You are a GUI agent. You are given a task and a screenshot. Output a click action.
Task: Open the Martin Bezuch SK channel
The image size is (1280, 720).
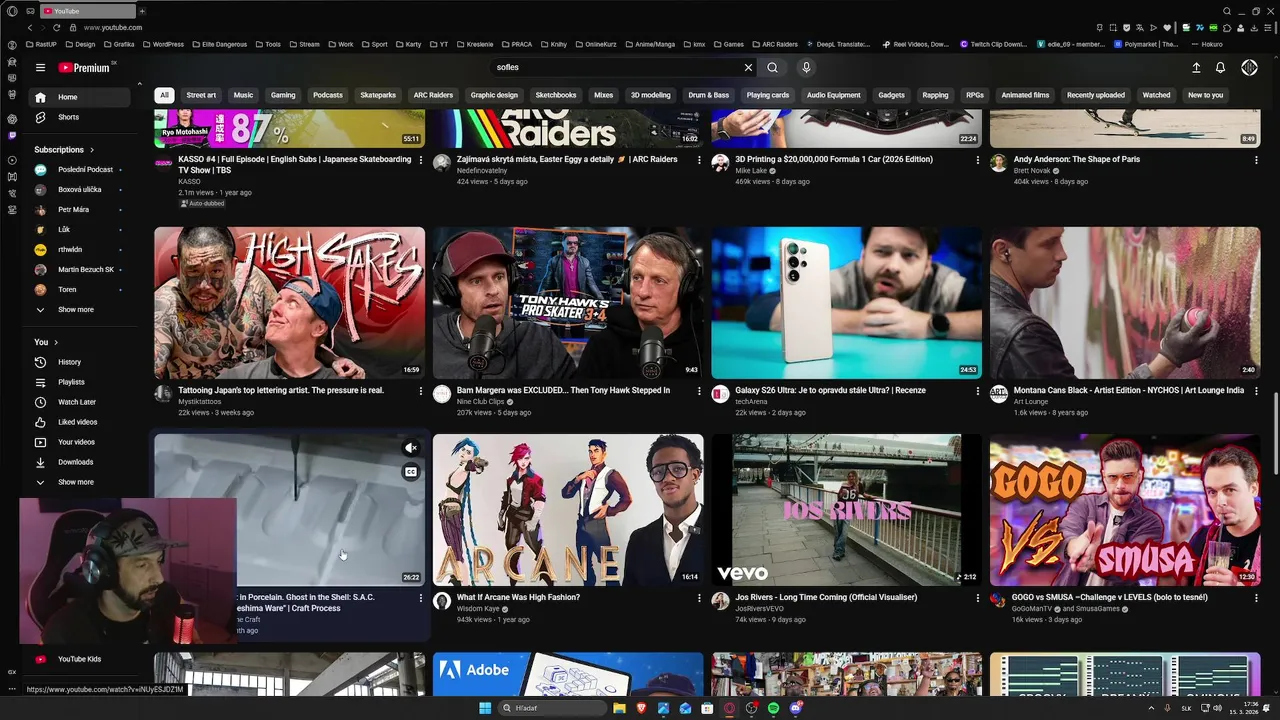pos(80,270)
